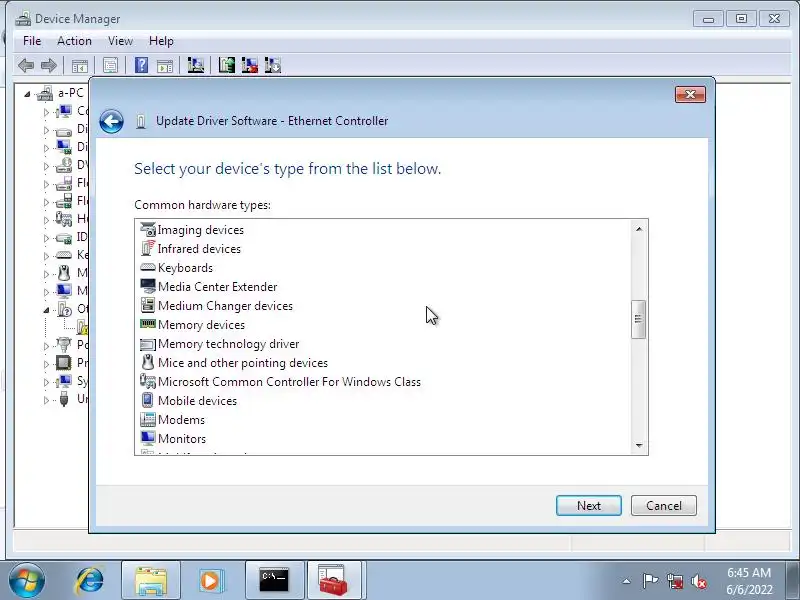Open Windows Explorer from taskbar
Viewport: 800px width, 600px height.
tap(151, 581)
